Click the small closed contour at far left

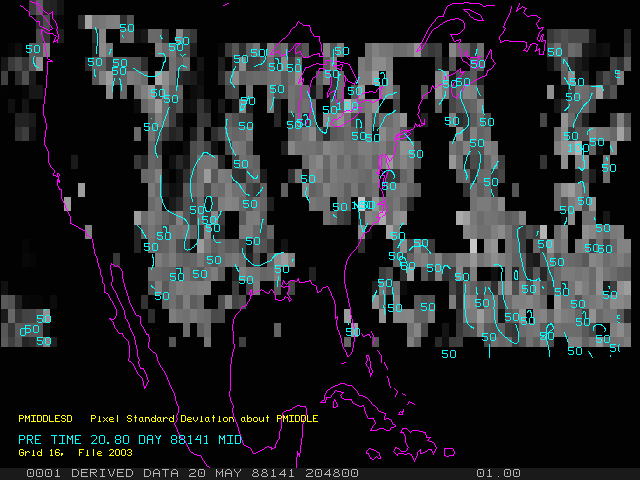pos(24,330)
